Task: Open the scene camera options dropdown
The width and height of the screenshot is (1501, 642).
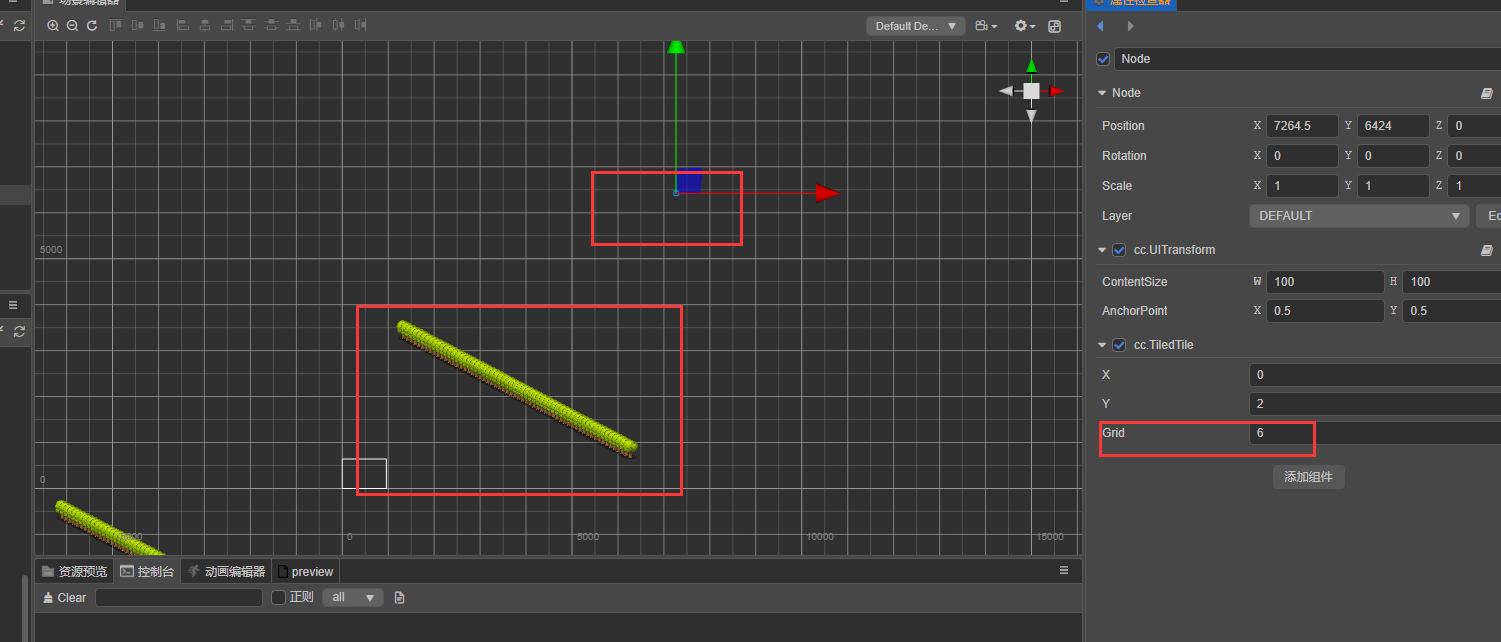Action: [x=986, y=26]
